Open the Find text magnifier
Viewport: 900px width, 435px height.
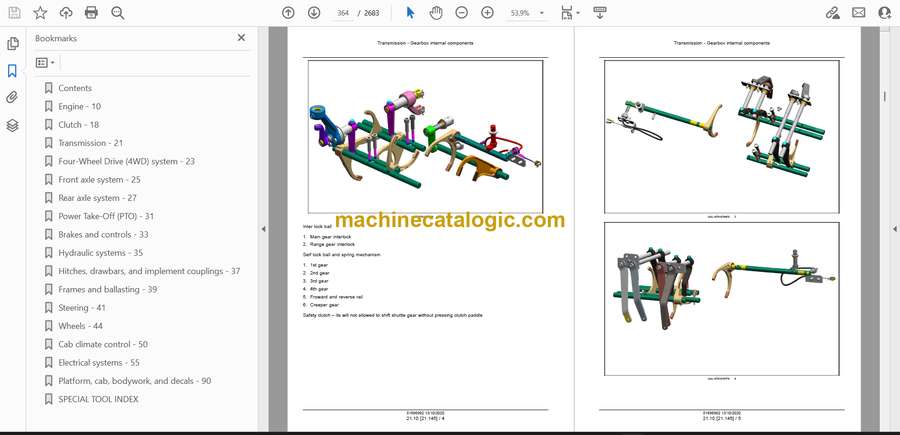pyautogui.click(x=118, y=13)
